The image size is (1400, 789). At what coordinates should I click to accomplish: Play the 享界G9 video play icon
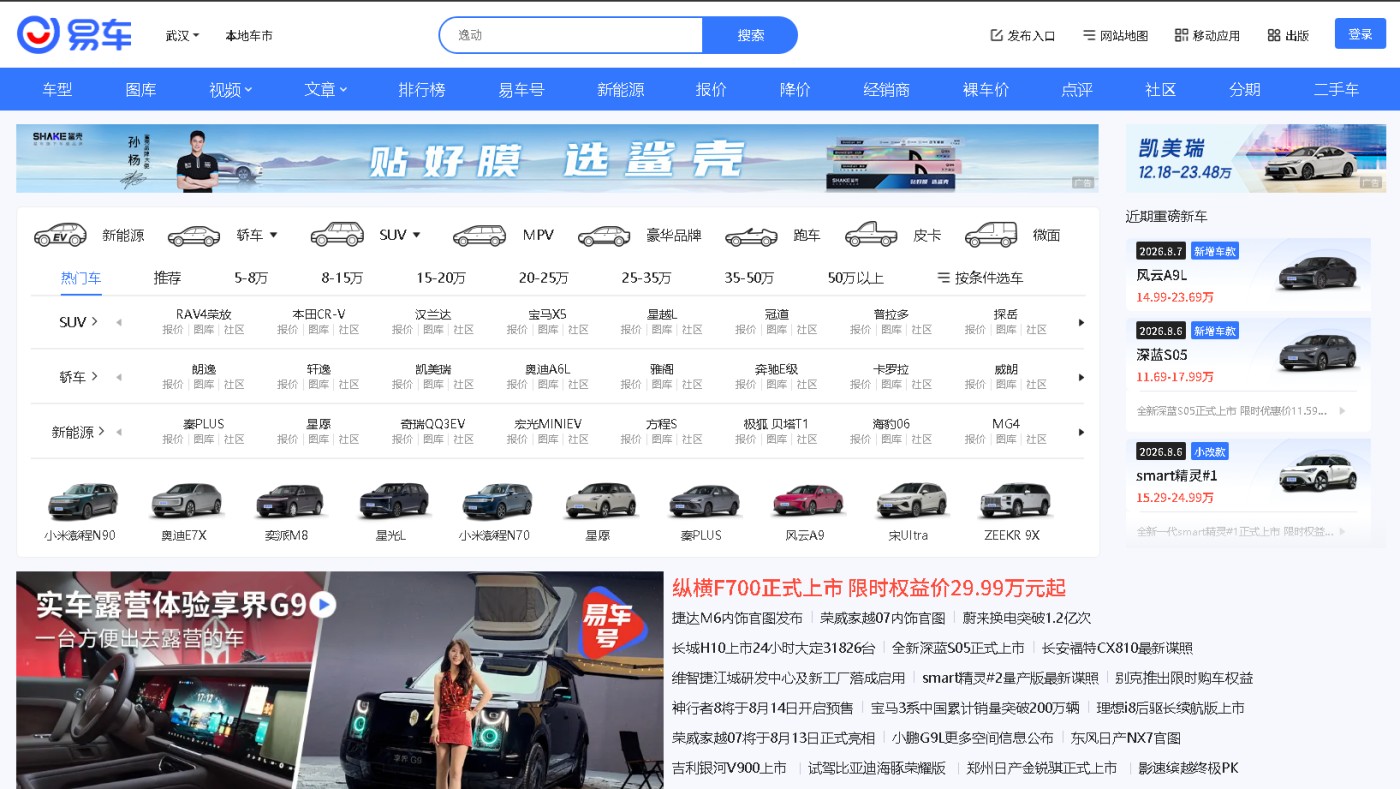pyautogui.click(x=322, y=604)
